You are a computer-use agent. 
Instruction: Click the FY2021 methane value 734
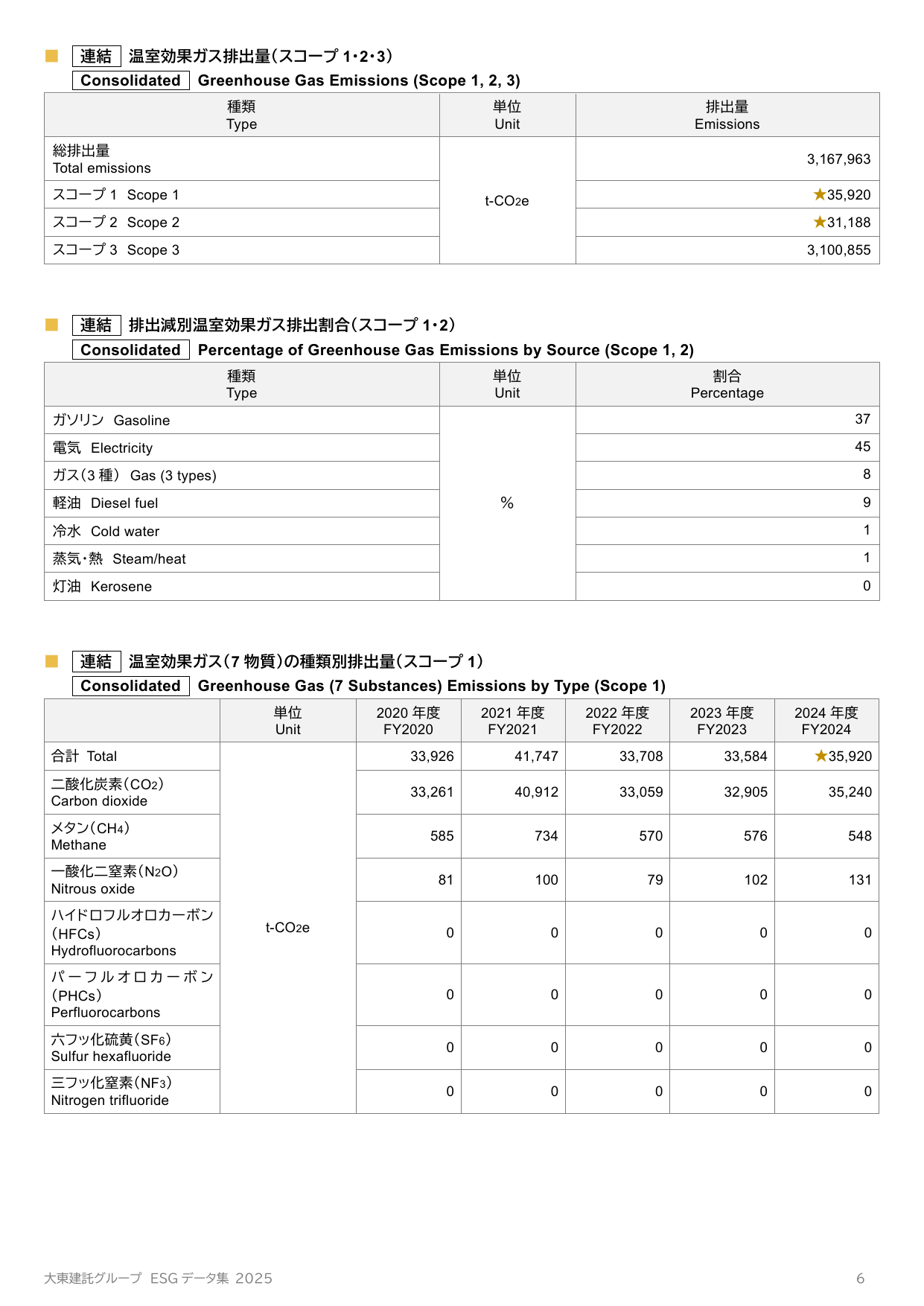tap(547, 836)
